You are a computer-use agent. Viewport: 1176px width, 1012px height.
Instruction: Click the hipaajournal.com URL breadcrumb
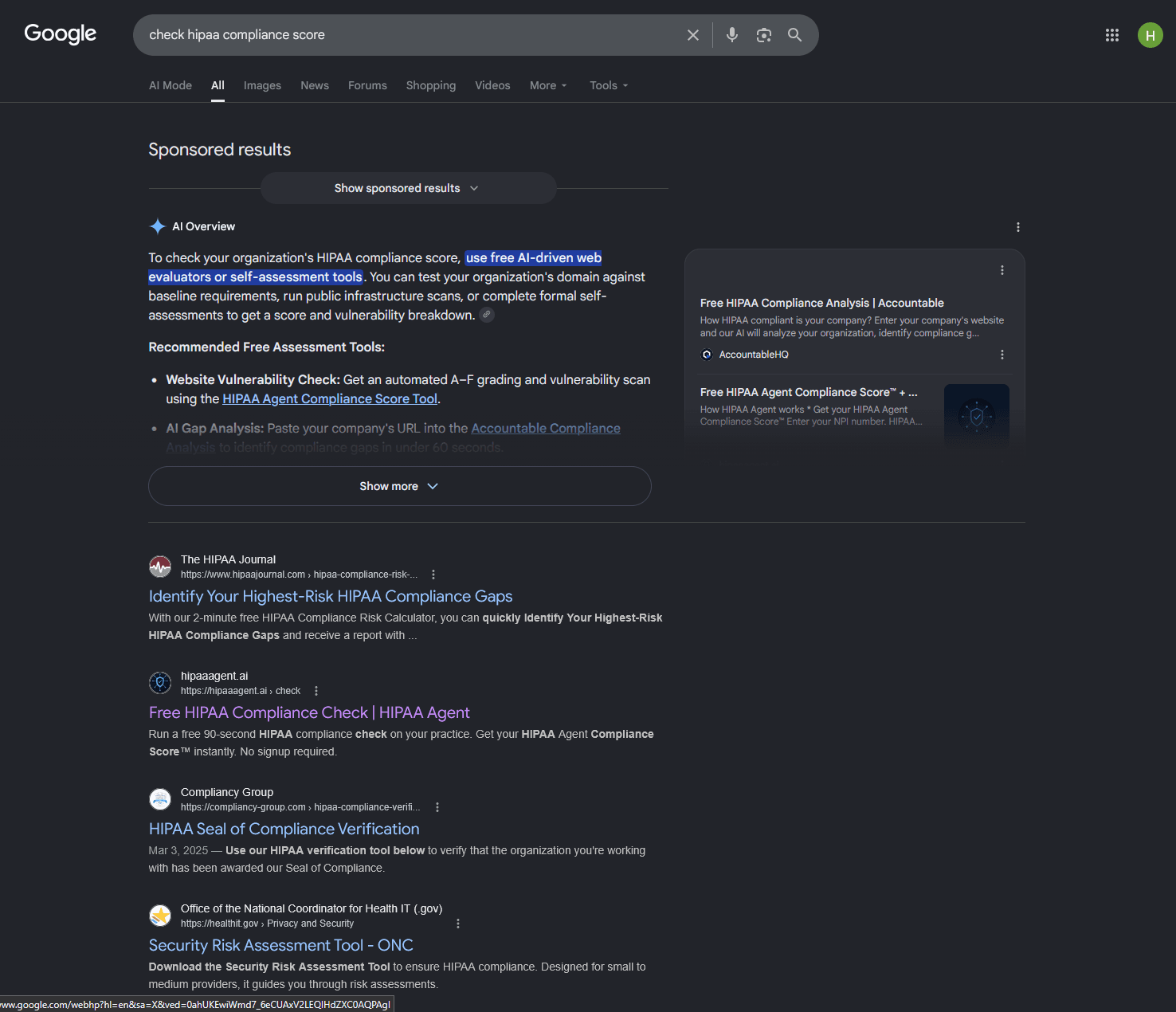click(299, 575)
